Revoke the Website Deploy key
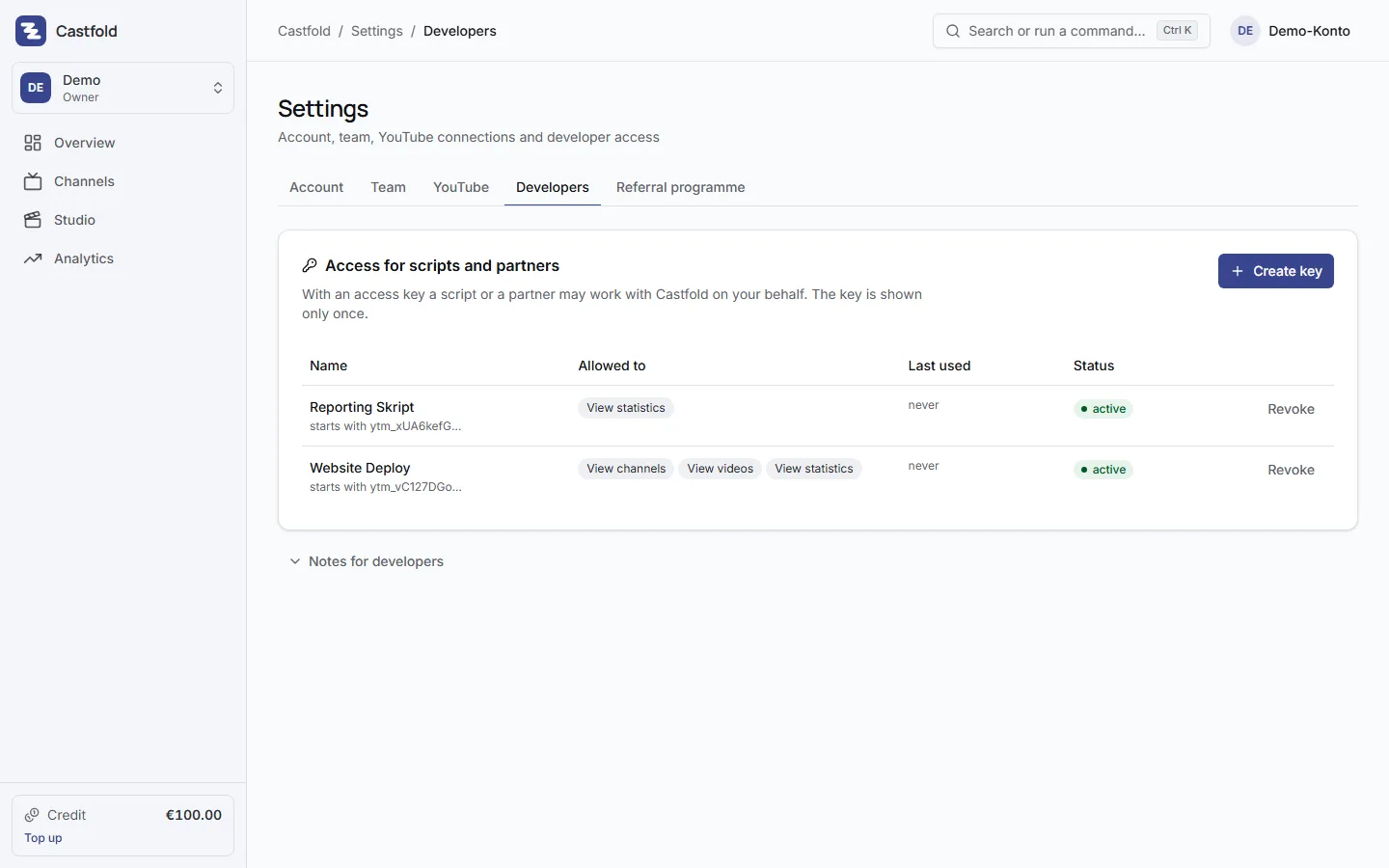 (1291, 470)
